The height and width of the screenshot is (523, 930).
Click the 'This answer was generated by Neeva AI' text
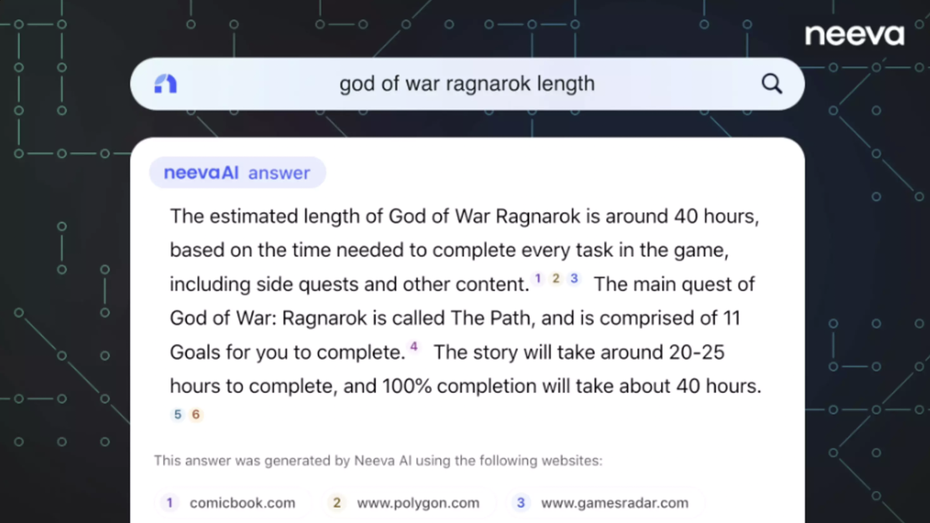(x=378, y=461)
